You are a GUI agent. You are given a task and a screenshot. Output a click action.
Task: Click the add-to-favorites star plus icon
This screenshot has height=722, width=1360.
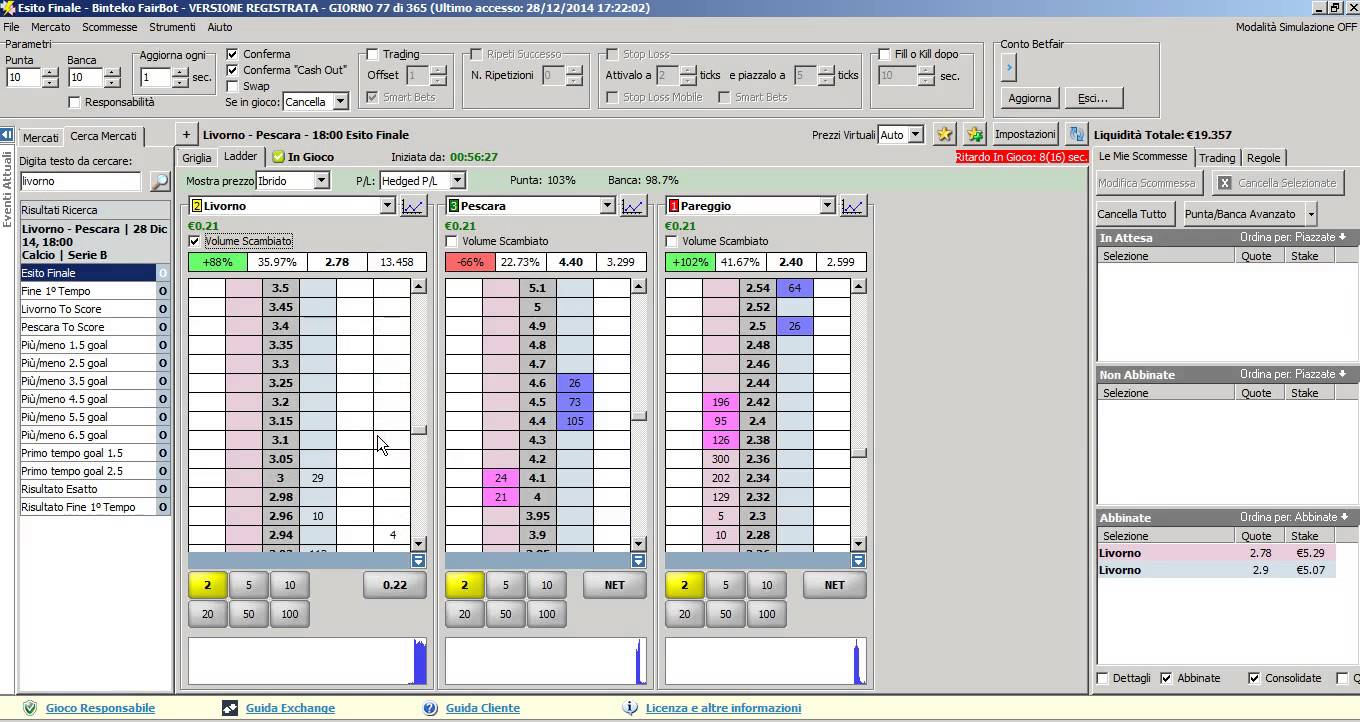974,135
